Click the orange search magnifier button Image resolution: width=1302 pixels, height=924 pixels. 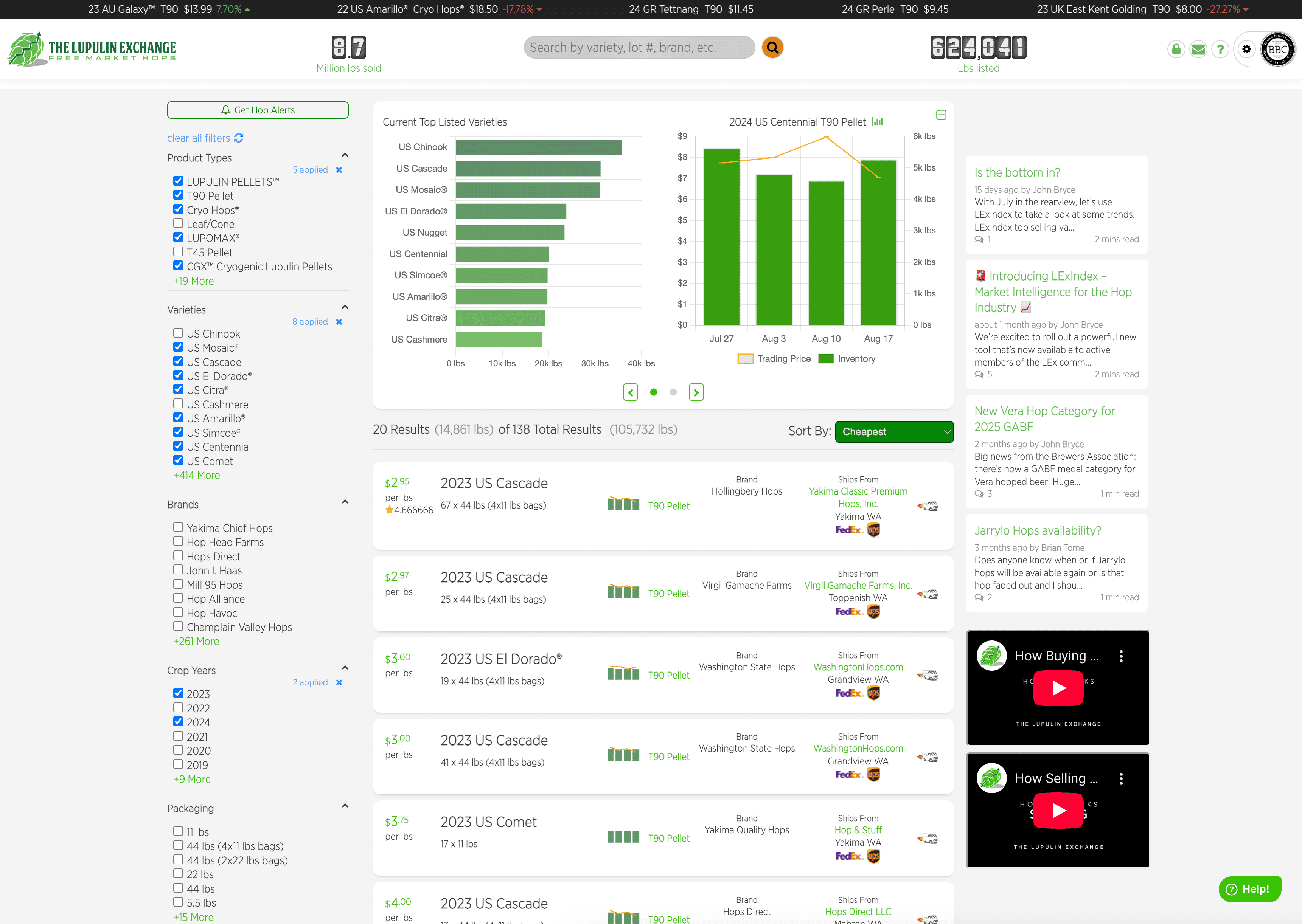pos(772,47)
